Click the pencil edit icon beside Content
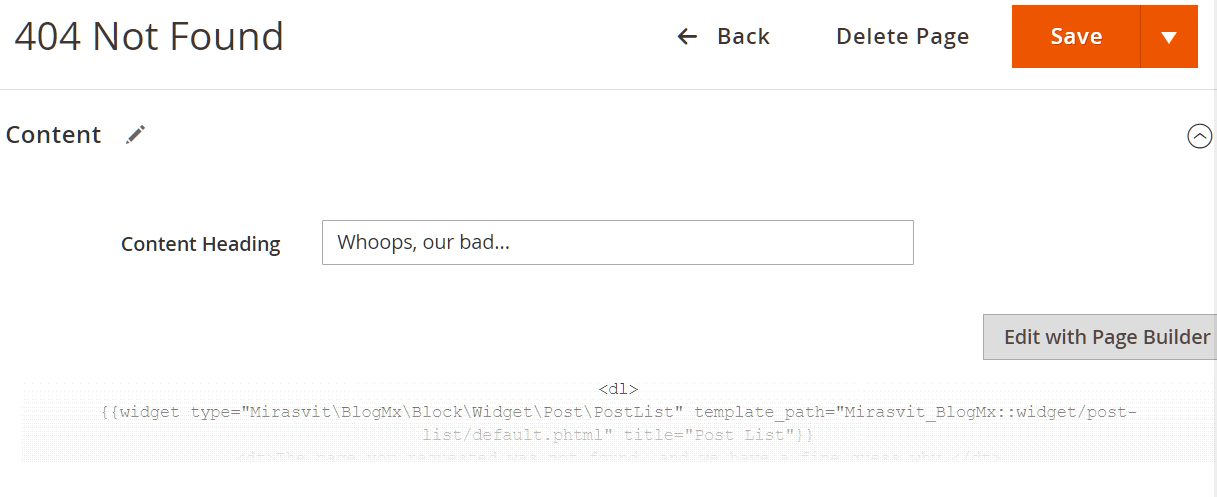1217x497 pixels. pos(136,135)
